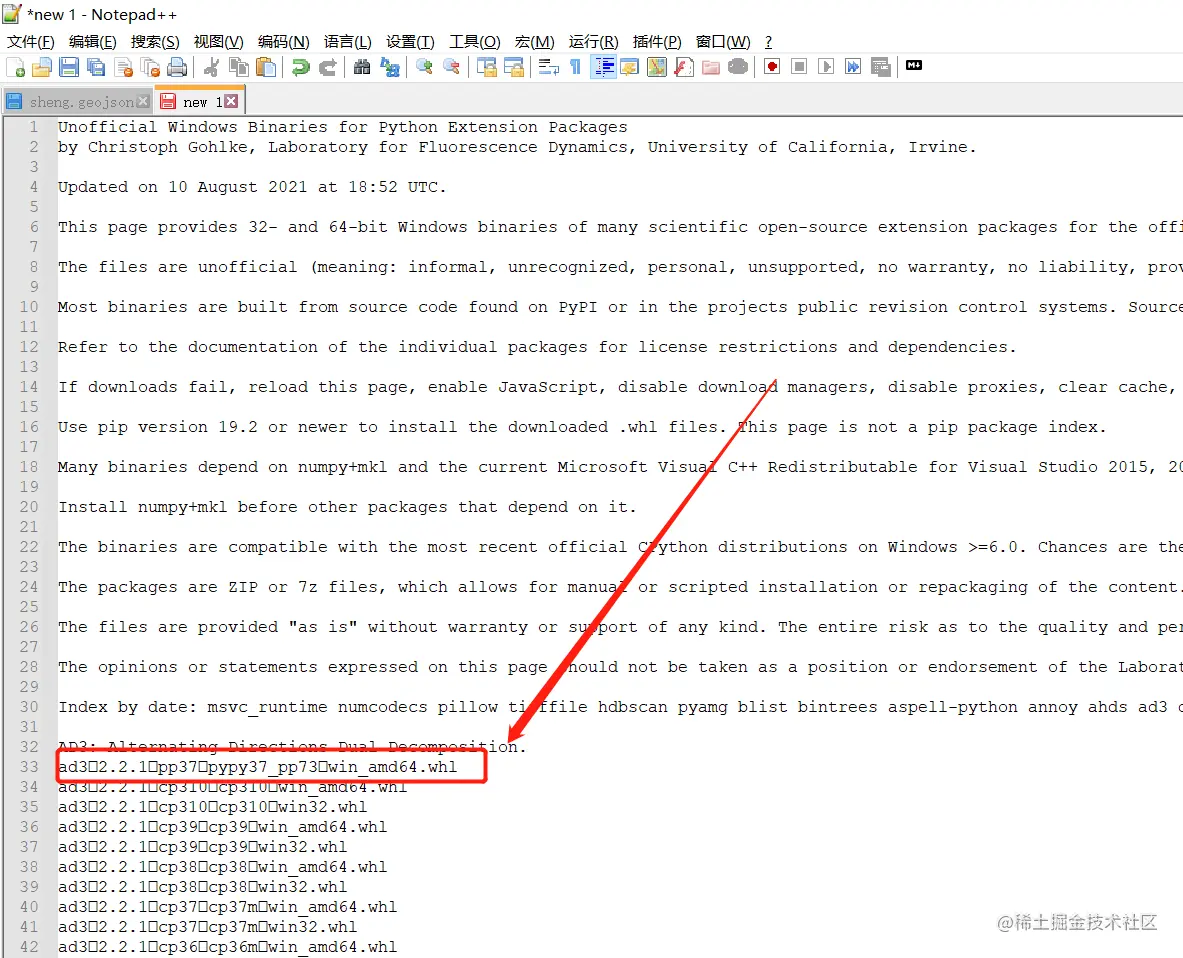Click line number 1 in margin
The height and width of the screenshot is (958, 1183).
pyautogui.click(x=33, y=127)
